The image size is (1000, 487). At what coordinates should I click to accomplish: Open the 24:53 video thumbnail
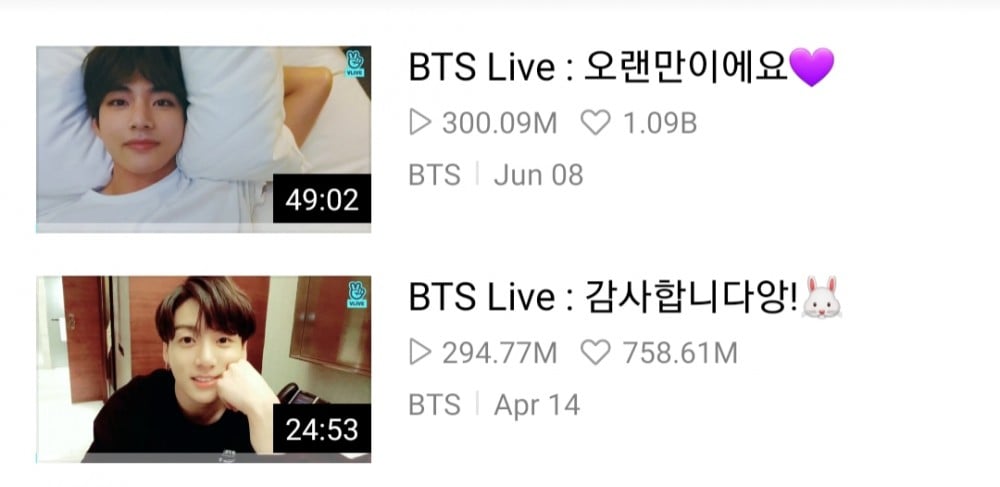[203, 369]
